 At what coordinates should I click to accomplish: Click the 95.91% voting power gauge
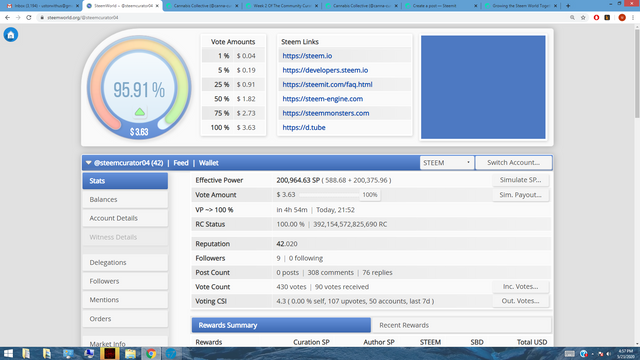[x=139, y=87]
